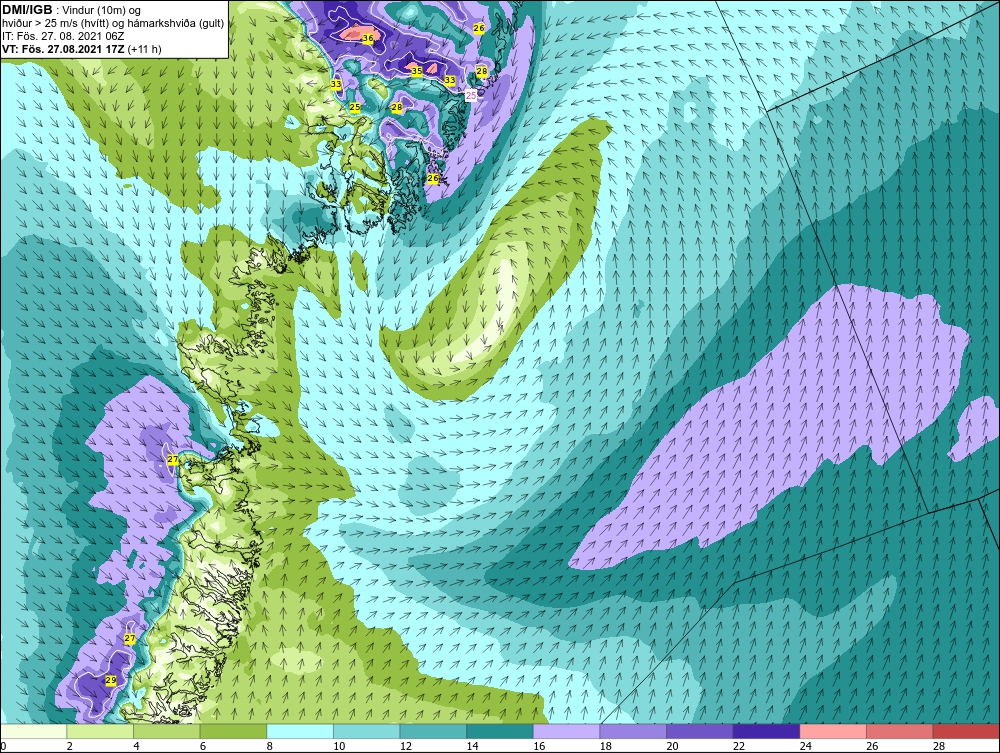The image size is (1000, 753).
Task: Click the scale number 20 under color bar
Action: pos(672,746)
